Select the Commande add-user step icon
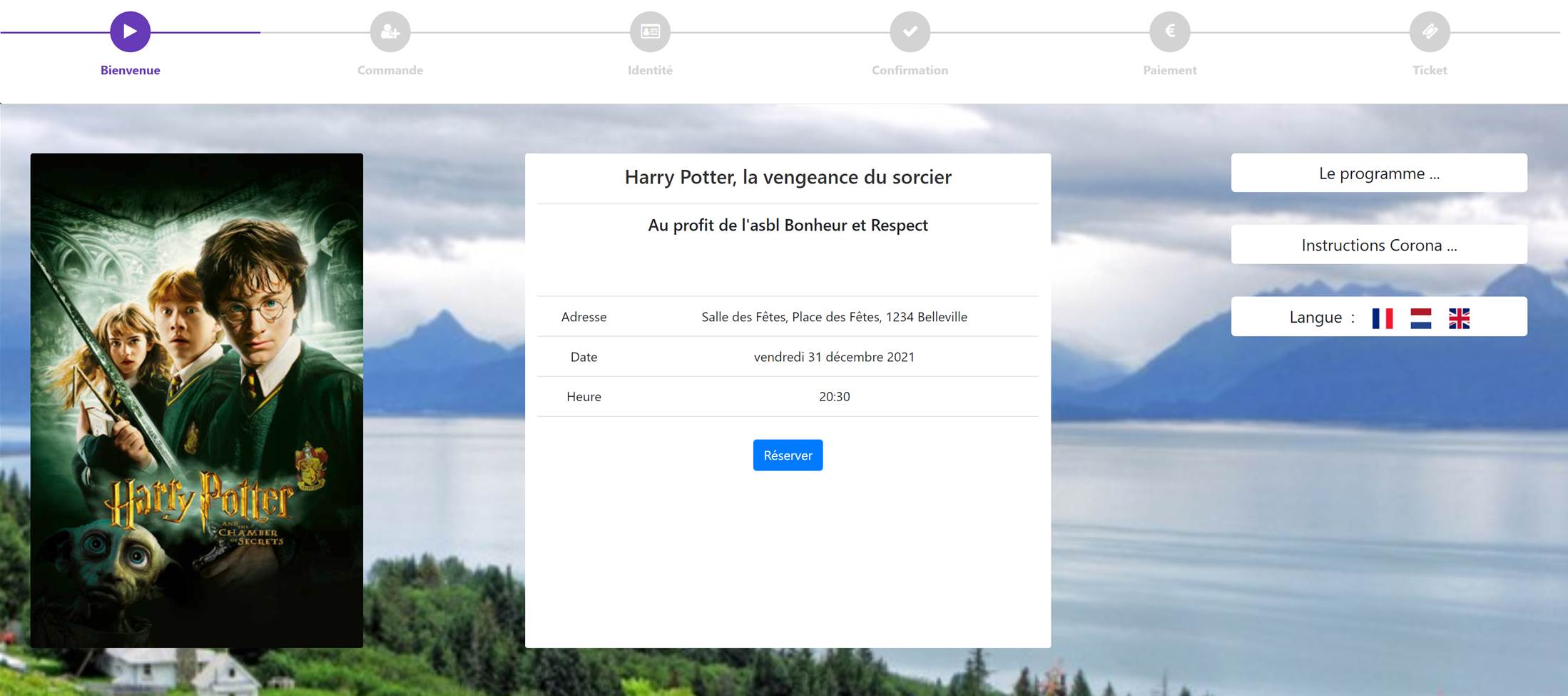Screen dimensions: 1568x696 tap(390, 31)
